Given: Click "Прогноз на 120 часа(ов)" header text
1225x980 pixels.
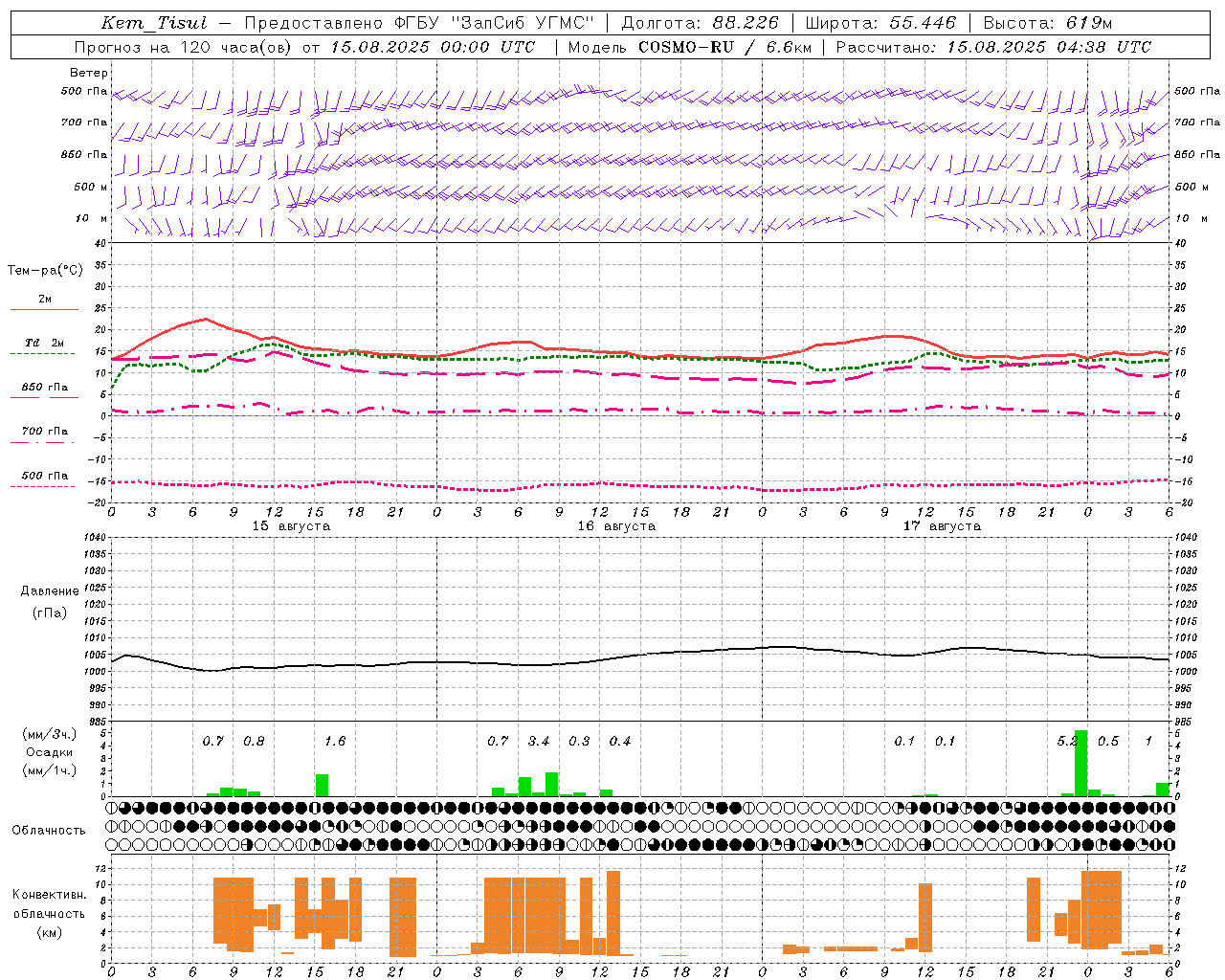Looking at the screenshot, I should click(184, 47).
